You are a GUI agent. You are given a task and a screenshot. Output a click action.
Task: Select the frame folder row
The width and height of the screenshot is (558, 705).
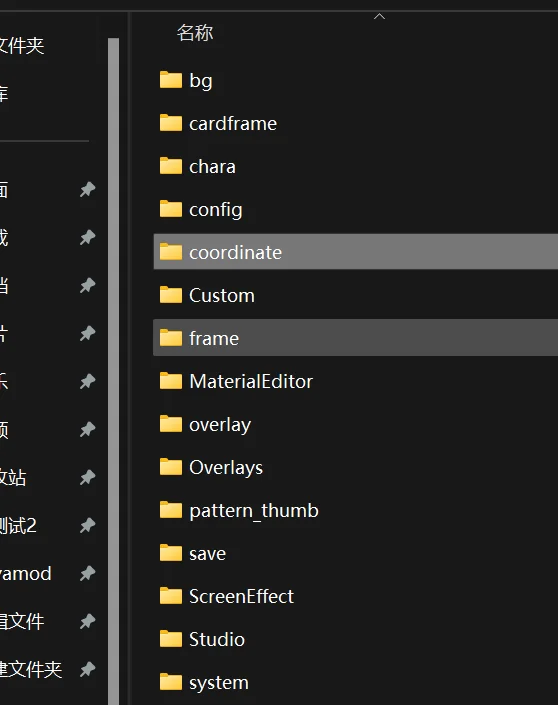(356, 338)
